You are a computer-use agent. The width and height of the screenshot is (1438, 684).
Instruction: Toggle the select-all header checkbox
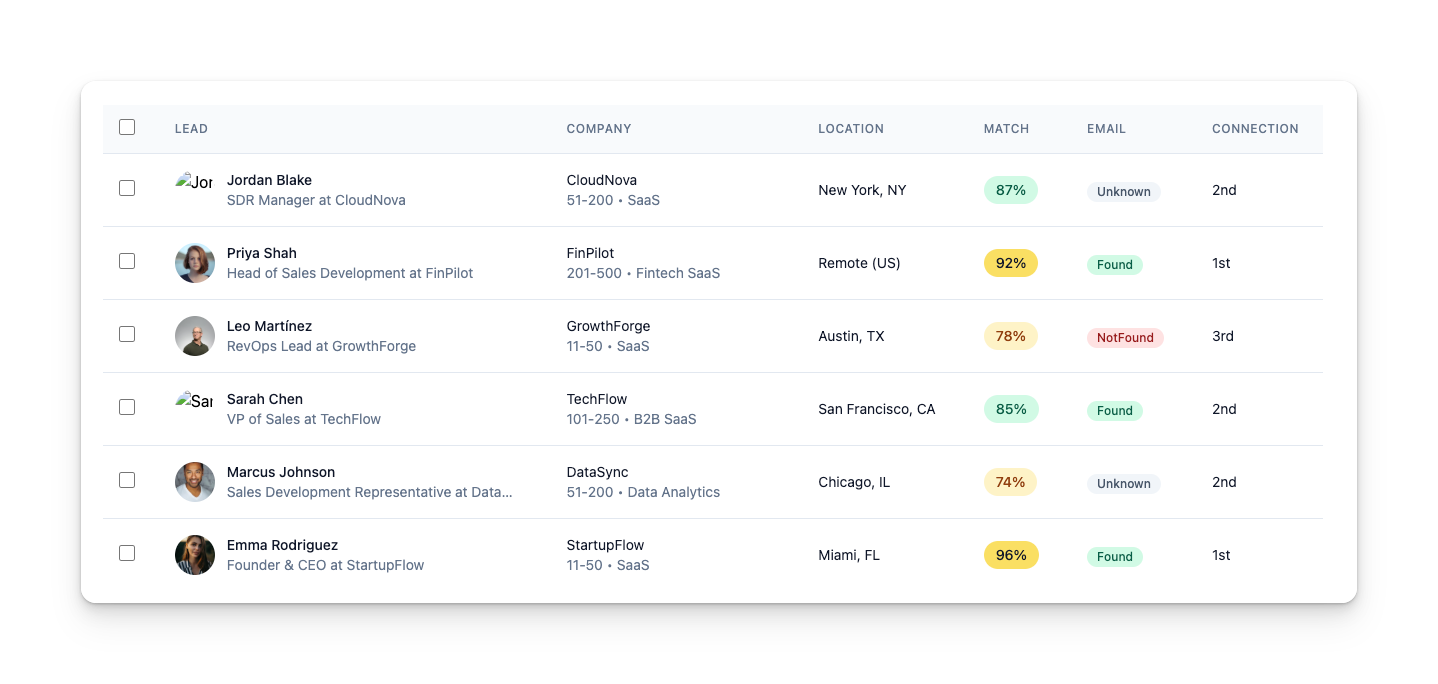point(127,127)
